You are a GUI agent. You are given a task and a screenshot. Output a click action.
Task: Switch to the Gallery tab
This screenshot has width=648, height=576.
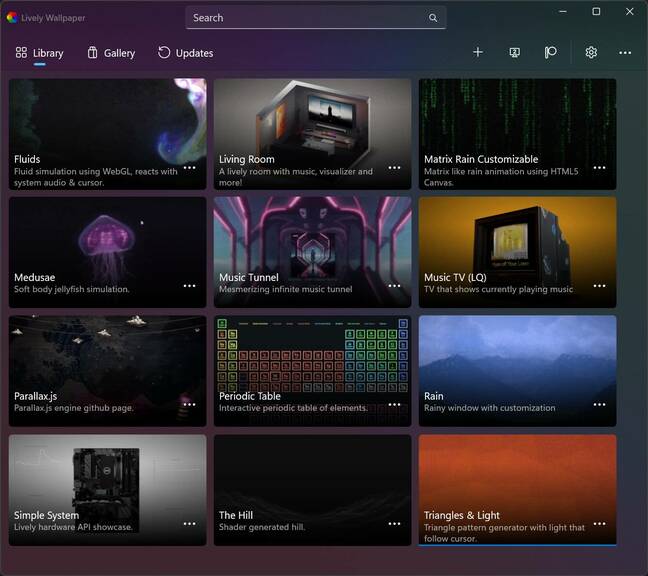111,53
